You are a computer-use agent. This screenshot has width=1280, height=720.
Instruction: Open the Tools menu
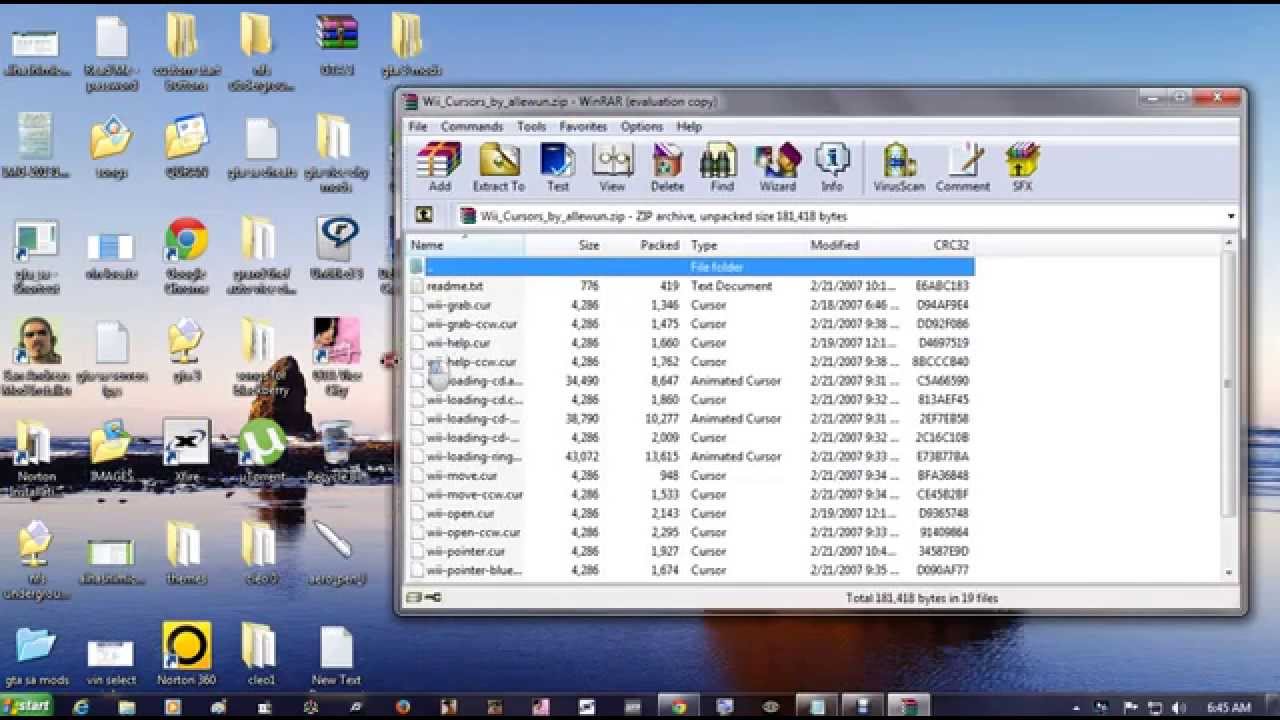[531, 127]
